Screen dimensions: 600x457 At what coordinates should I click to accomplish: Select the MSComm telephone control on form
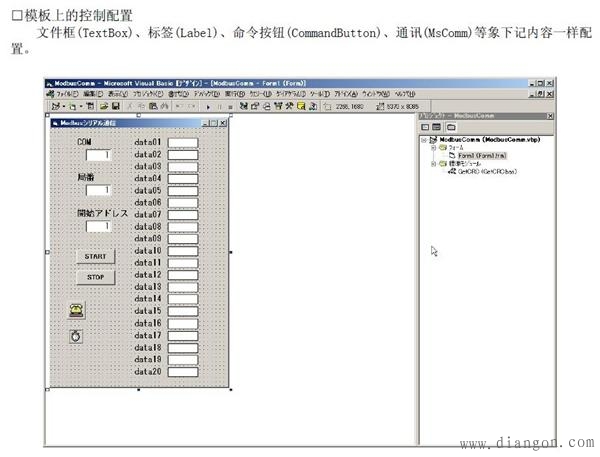[x=76, y=310]
